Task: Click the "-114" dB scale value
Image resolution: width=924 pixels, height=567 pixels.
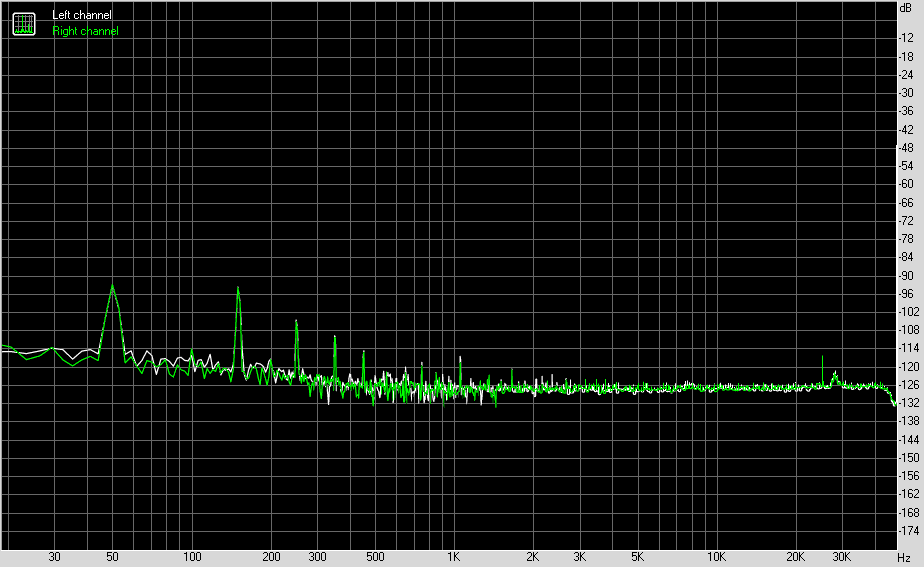Action: pyautogui.click(x=908, y=349)
